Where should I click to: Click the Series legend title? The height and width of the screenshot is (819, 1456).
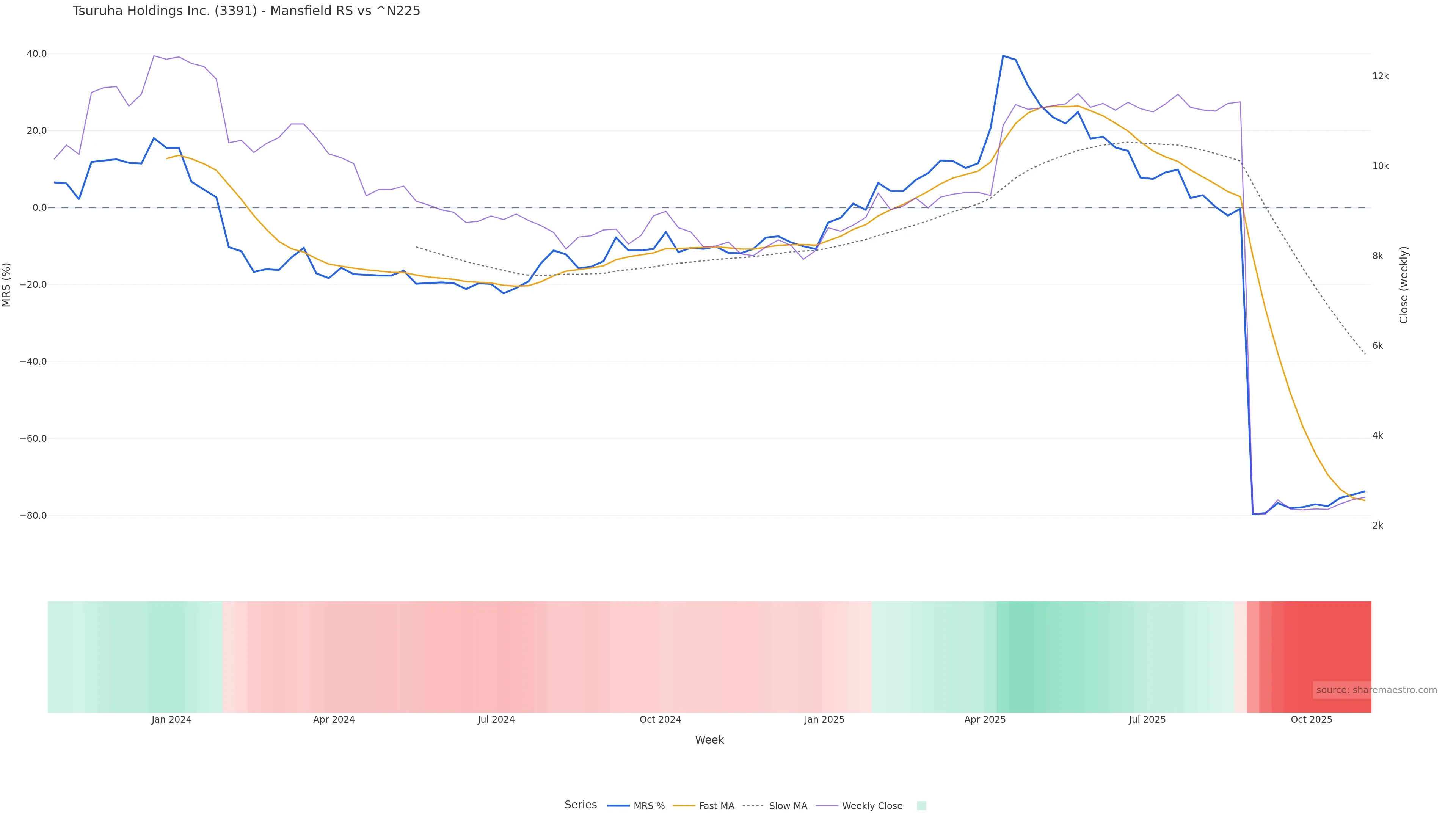[581, 805]
